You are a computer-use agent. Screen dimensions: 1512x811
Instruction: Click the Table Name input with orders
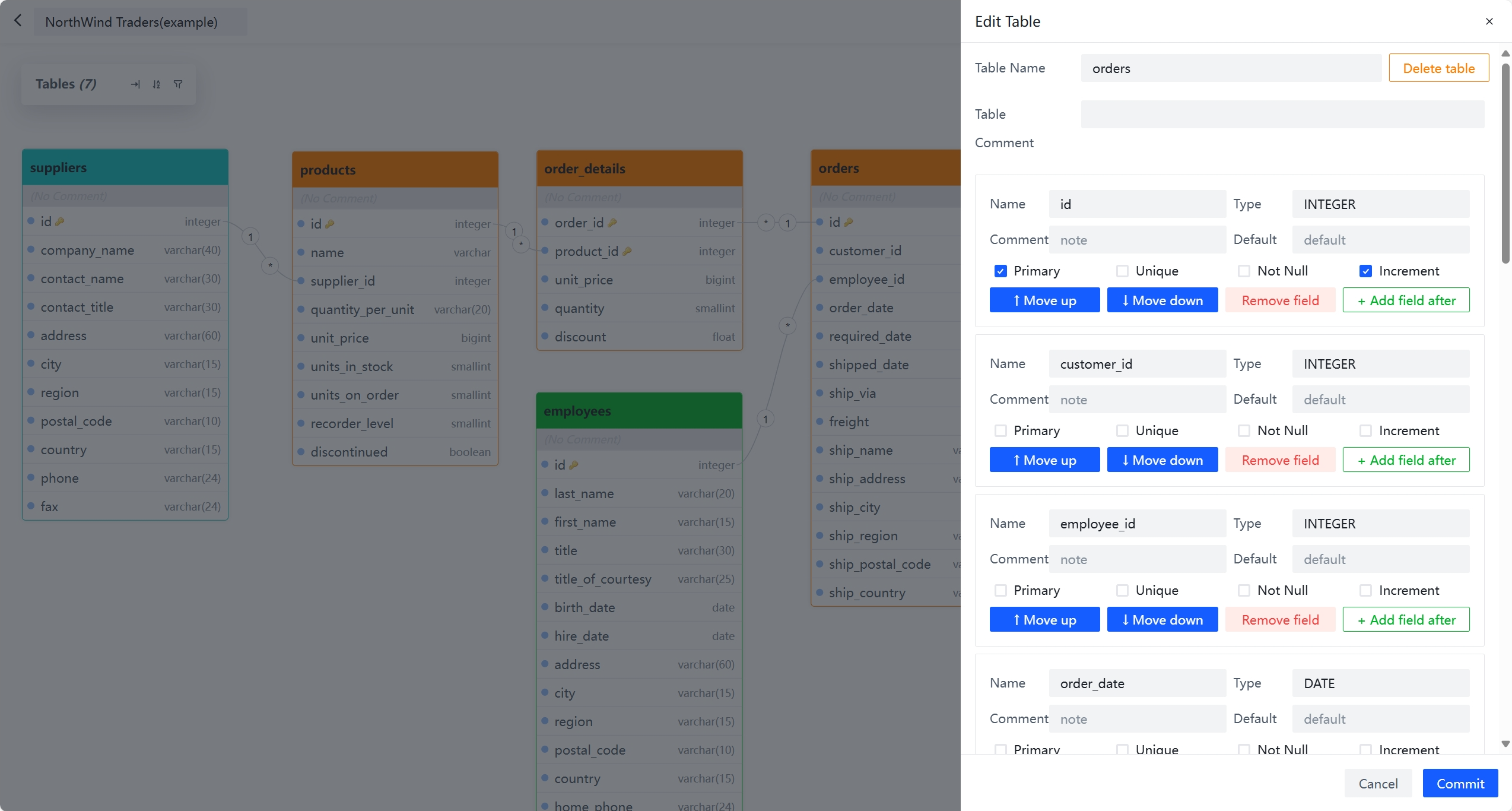pos(1231,68)
